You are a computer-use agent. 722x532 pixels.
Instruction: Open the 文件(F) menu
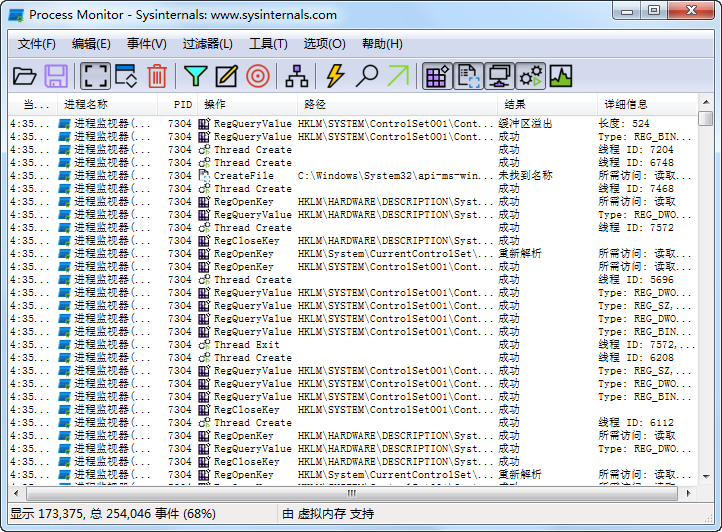[x=37, y=44]
